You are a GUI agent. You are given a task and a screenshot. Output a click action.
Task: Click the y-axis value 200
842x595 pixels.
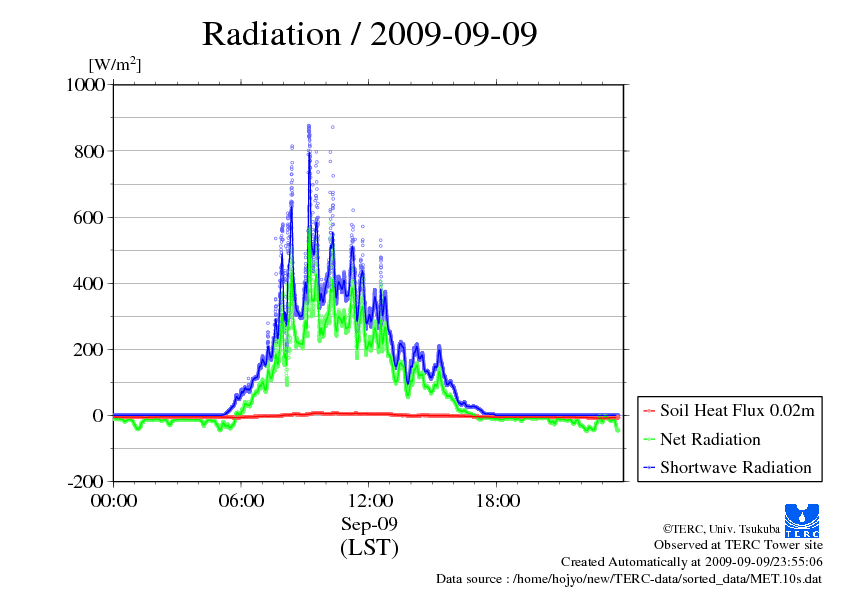[x=89, y=350]
